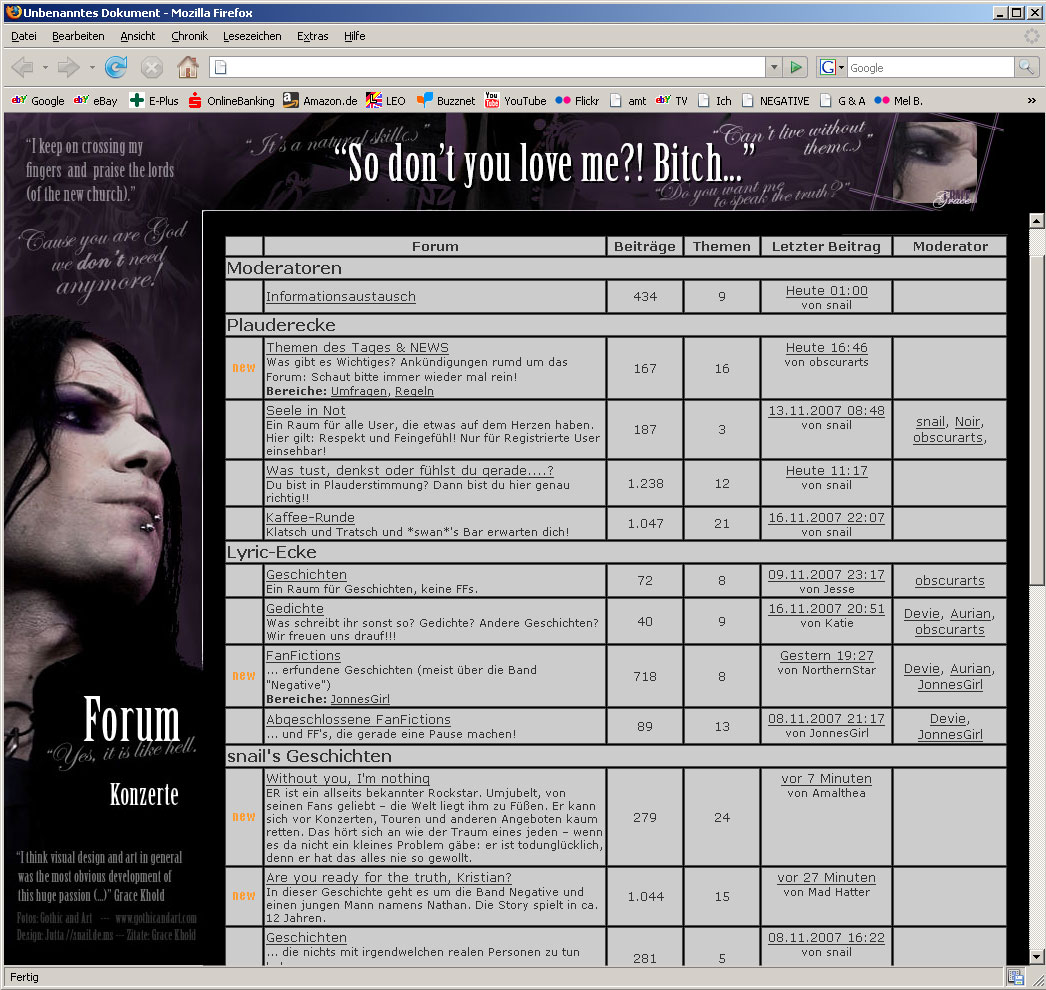Open Without you, I'm nothing forum
The height and width of the screenshot is (990, 1046).
348,778
